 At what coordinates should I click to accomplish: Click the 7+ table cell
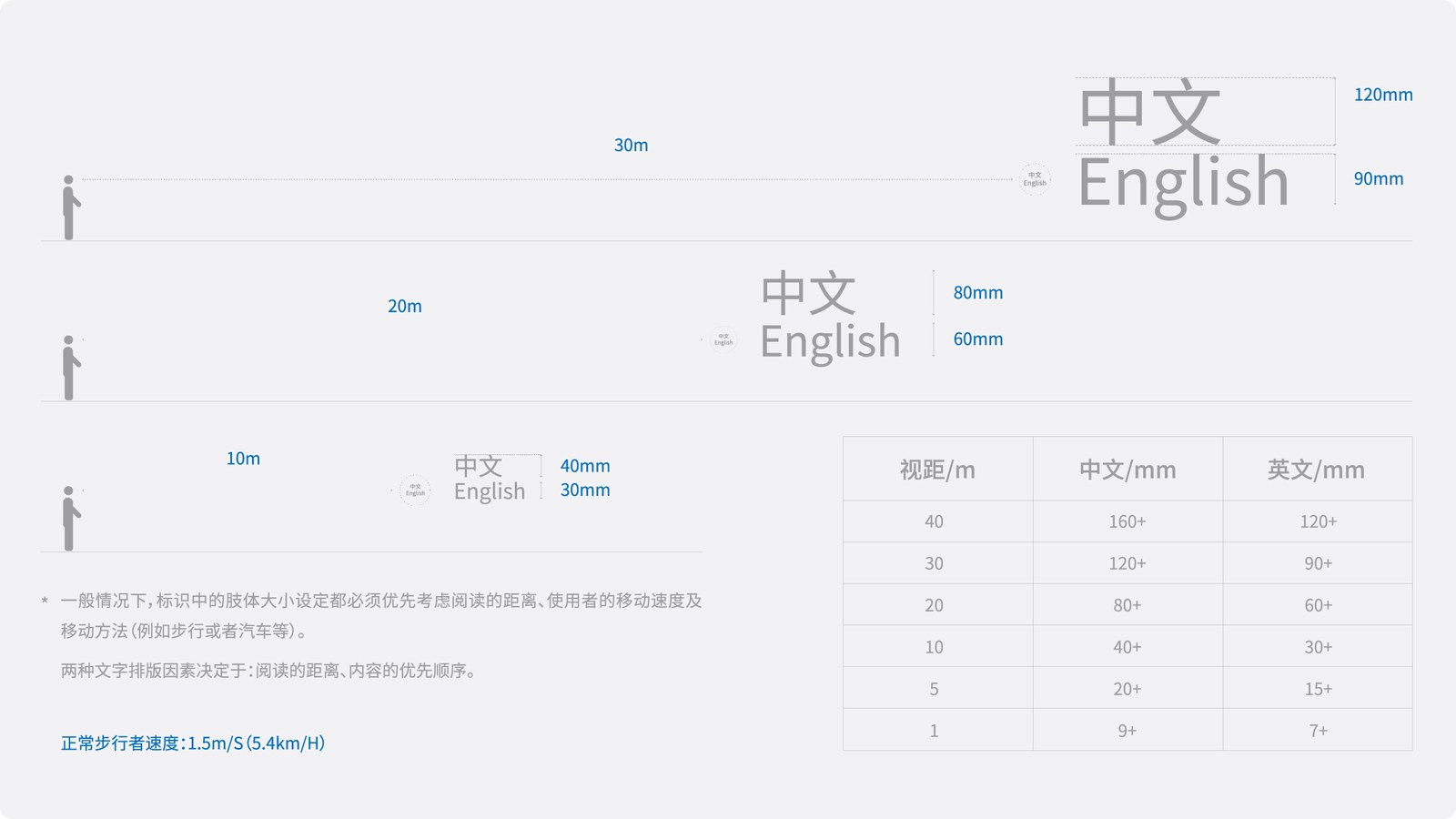(x=1319, y=731)
